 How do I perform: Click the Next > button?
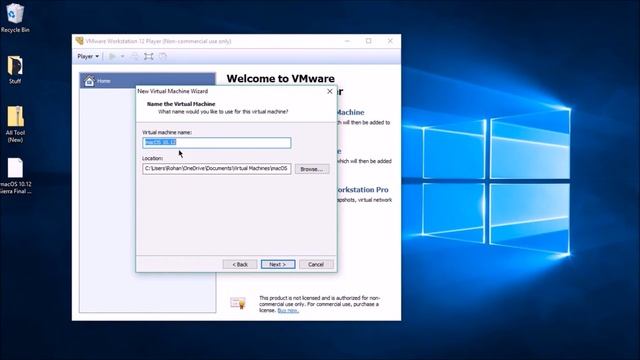click(x=278, y=264)
